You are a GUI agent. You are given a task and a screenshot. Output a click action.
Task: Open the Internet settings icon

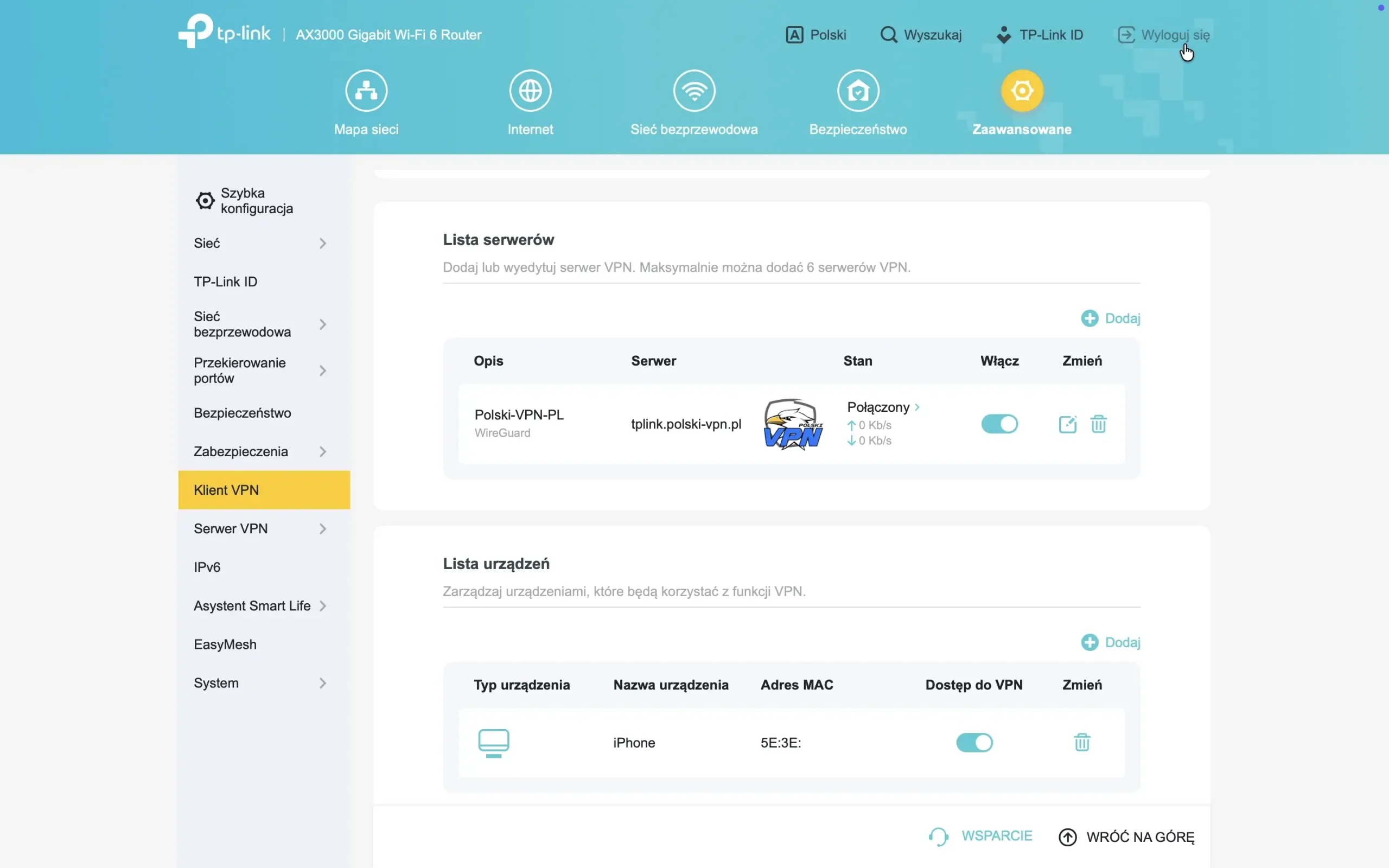[x=530, y=90]
